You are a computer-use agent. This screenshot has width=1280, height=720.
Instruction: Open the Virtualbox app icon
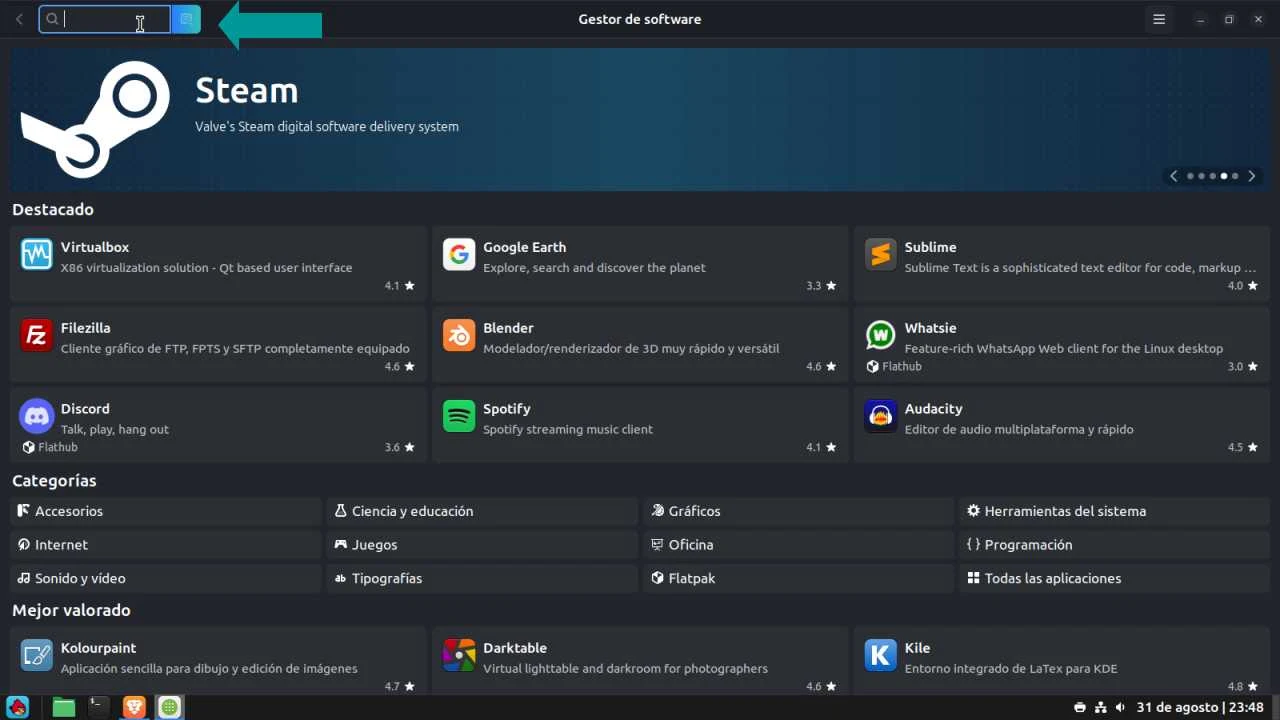pos(37,255)
